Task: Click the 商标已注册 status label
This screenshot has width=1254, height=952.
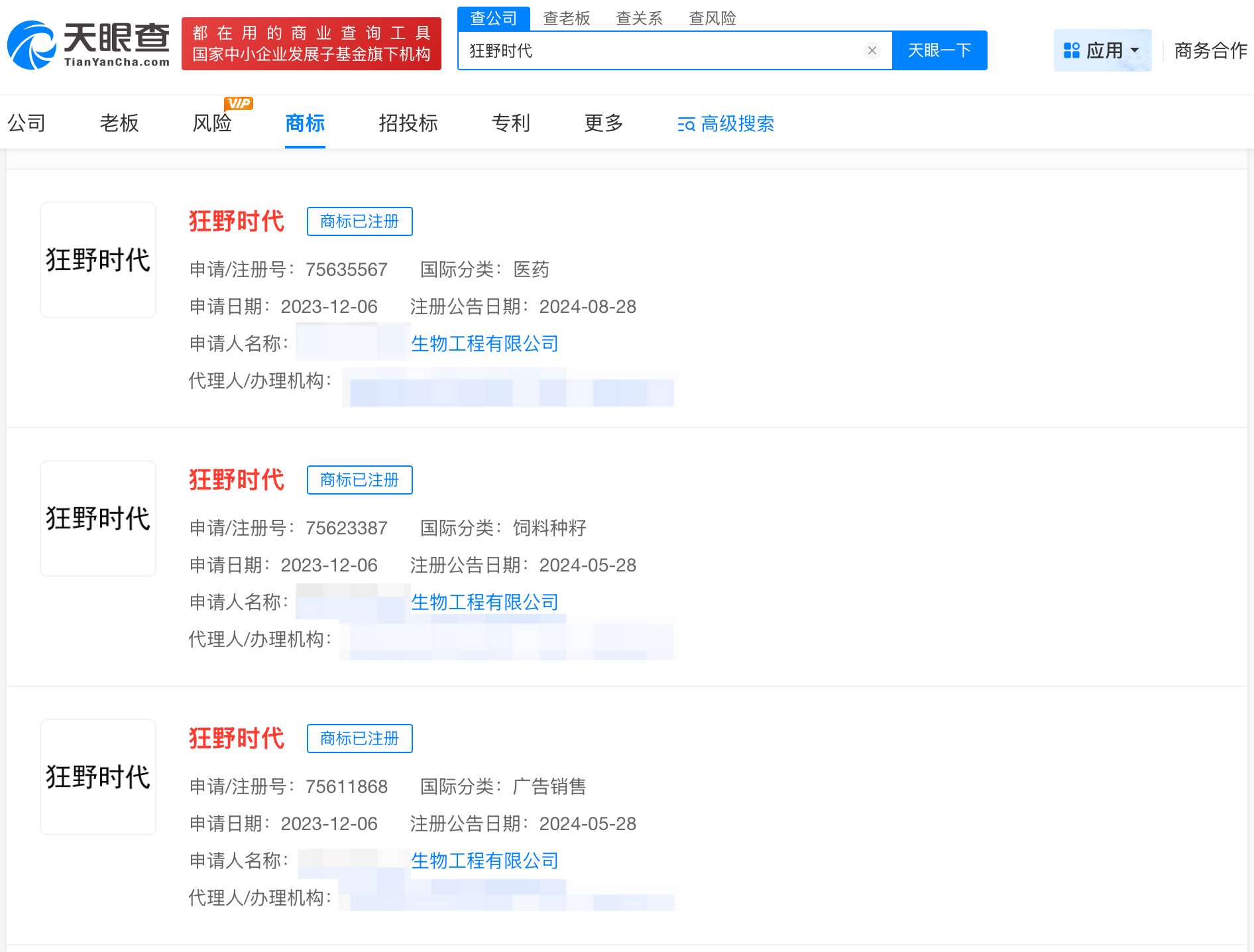Action: tap(359, 221)
